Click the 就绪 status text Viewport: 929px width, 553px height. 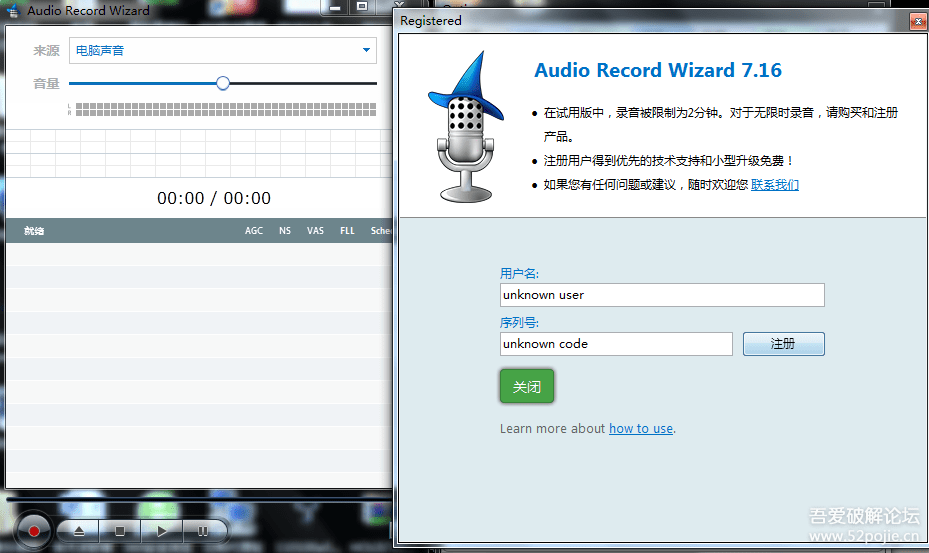pyautogui.click(x=34, y=231)
